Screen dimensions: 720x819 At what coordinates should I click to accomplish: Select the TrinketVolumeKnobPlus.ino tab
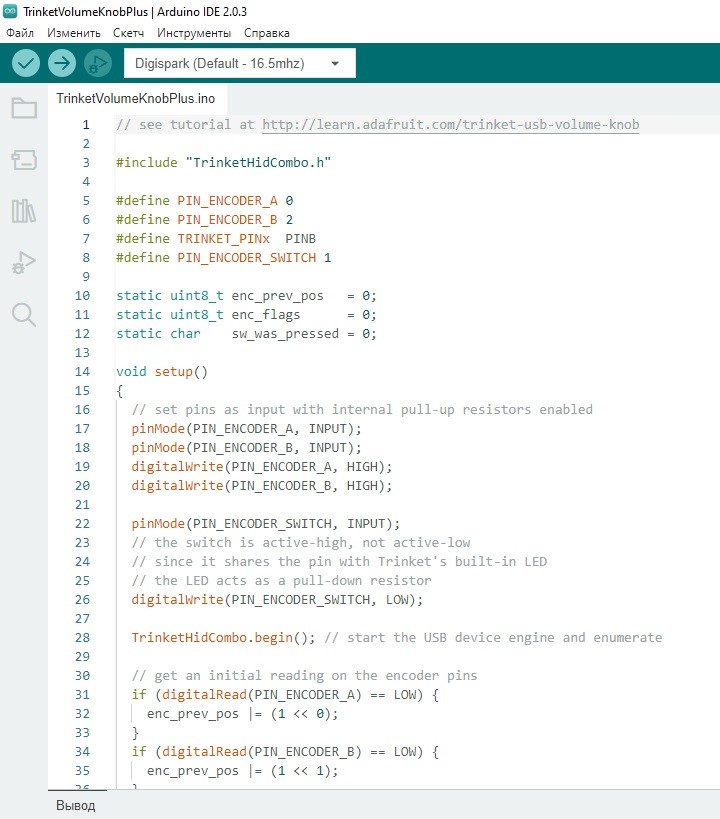coord(136,99)
